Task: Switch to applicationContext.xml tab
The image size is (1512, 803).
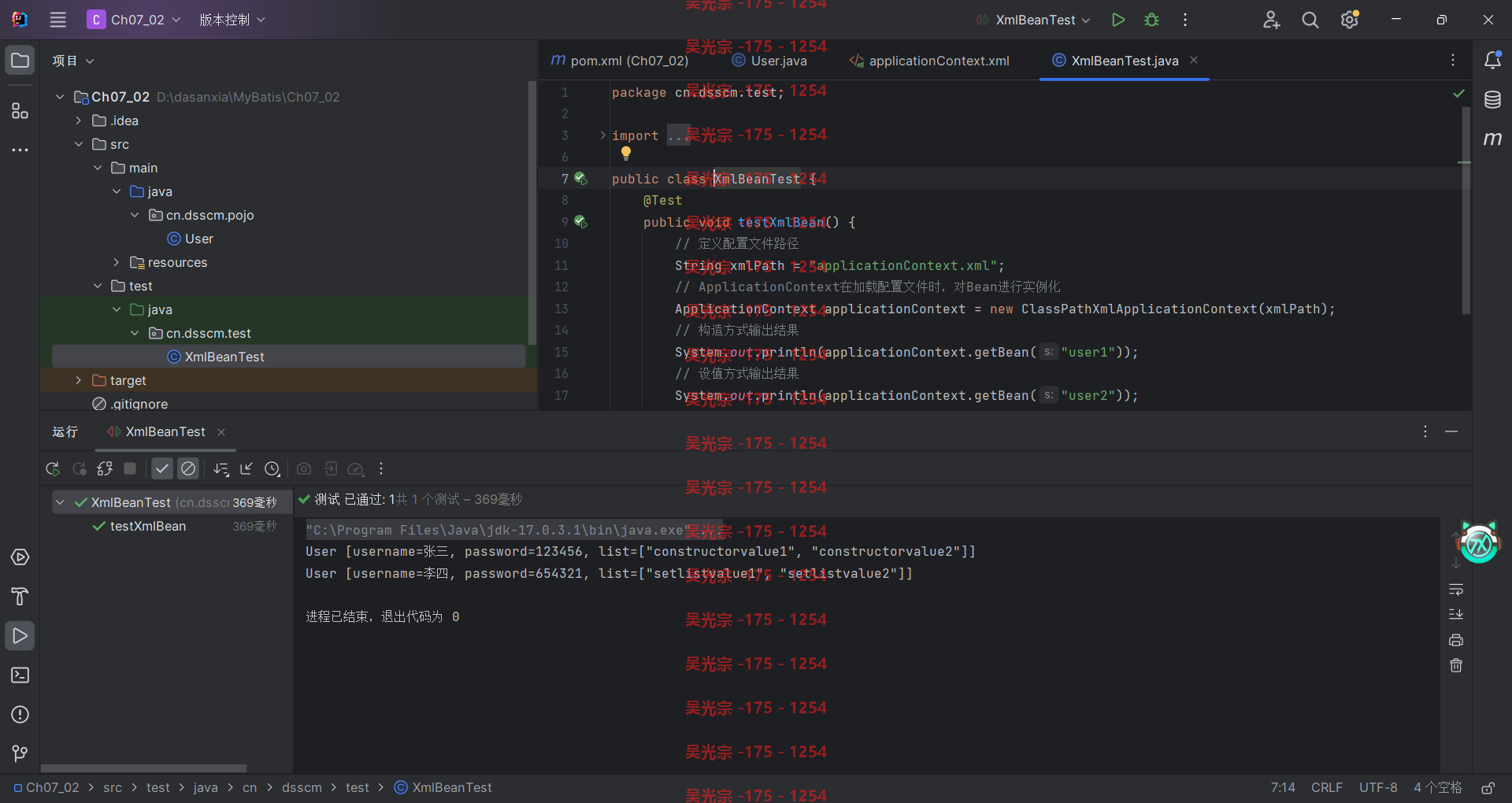Action: (x=930, y=61)
